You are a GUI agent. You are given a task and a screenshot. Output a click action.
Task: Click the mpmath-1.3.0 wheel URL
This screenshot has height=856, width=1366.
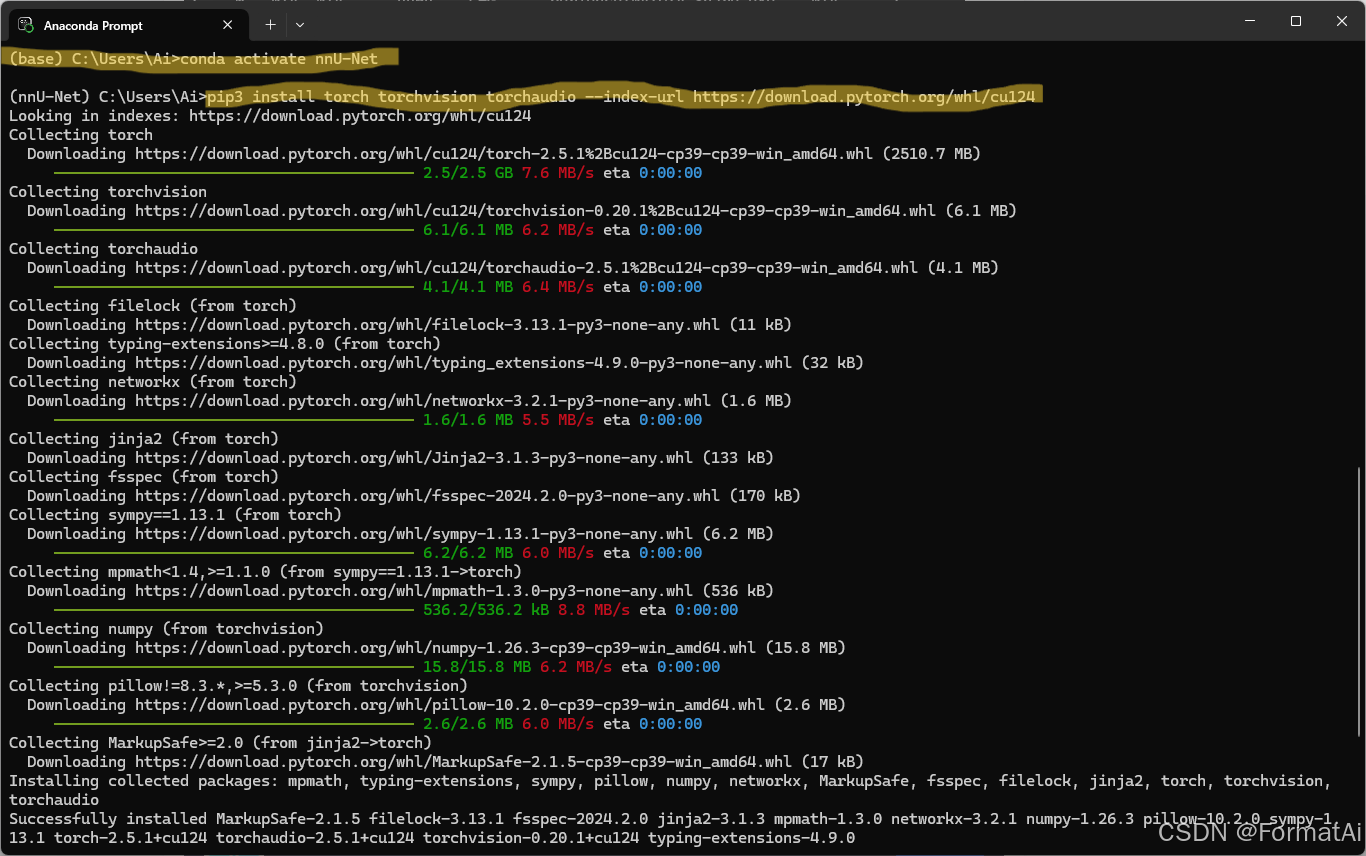coord(414,591)
